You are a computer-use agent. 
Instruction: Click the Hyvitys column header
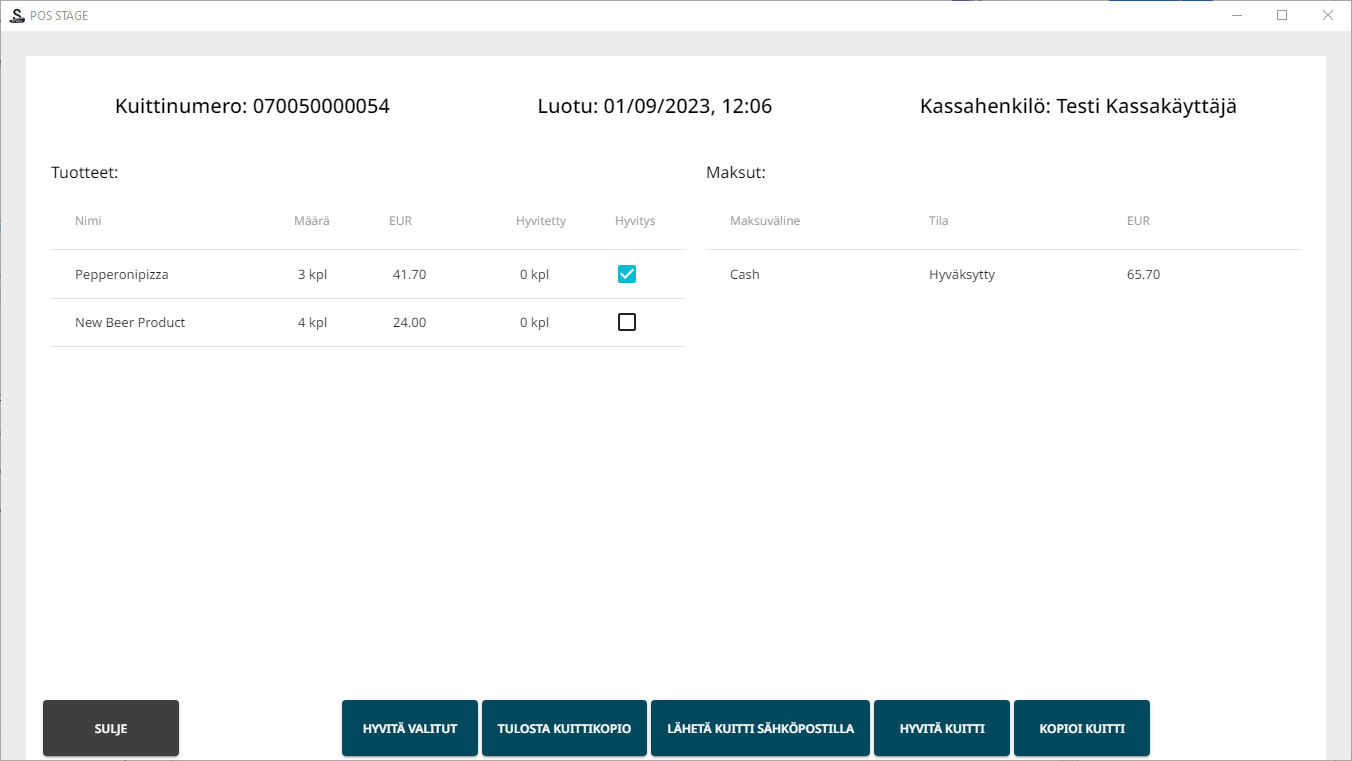coord(635,221)
